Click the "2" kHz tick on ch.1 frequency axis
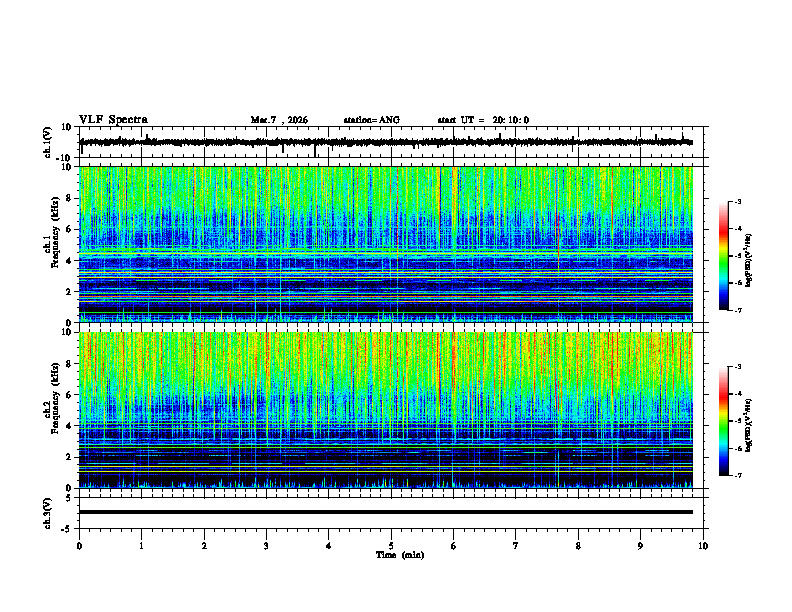Viewport: 792px width, 612px height. tap(69, 291)
